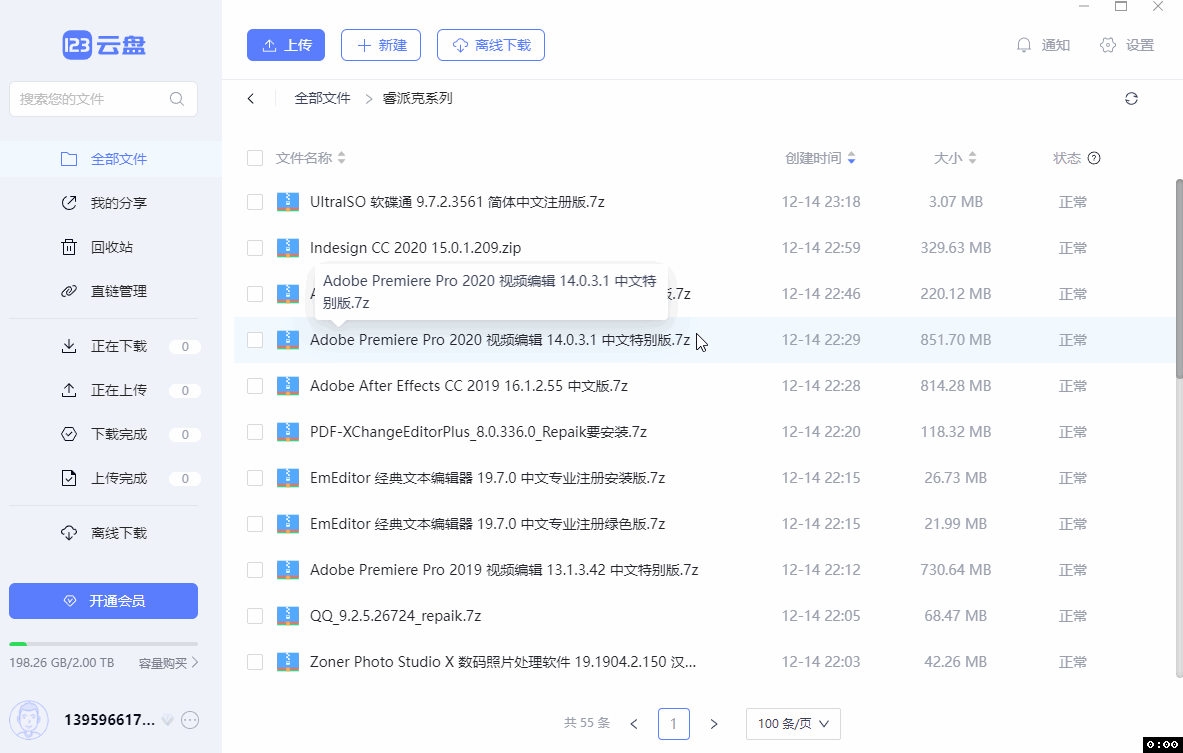Click the EmEditor 注册安装版 archive icon

[x=287, y=478]
